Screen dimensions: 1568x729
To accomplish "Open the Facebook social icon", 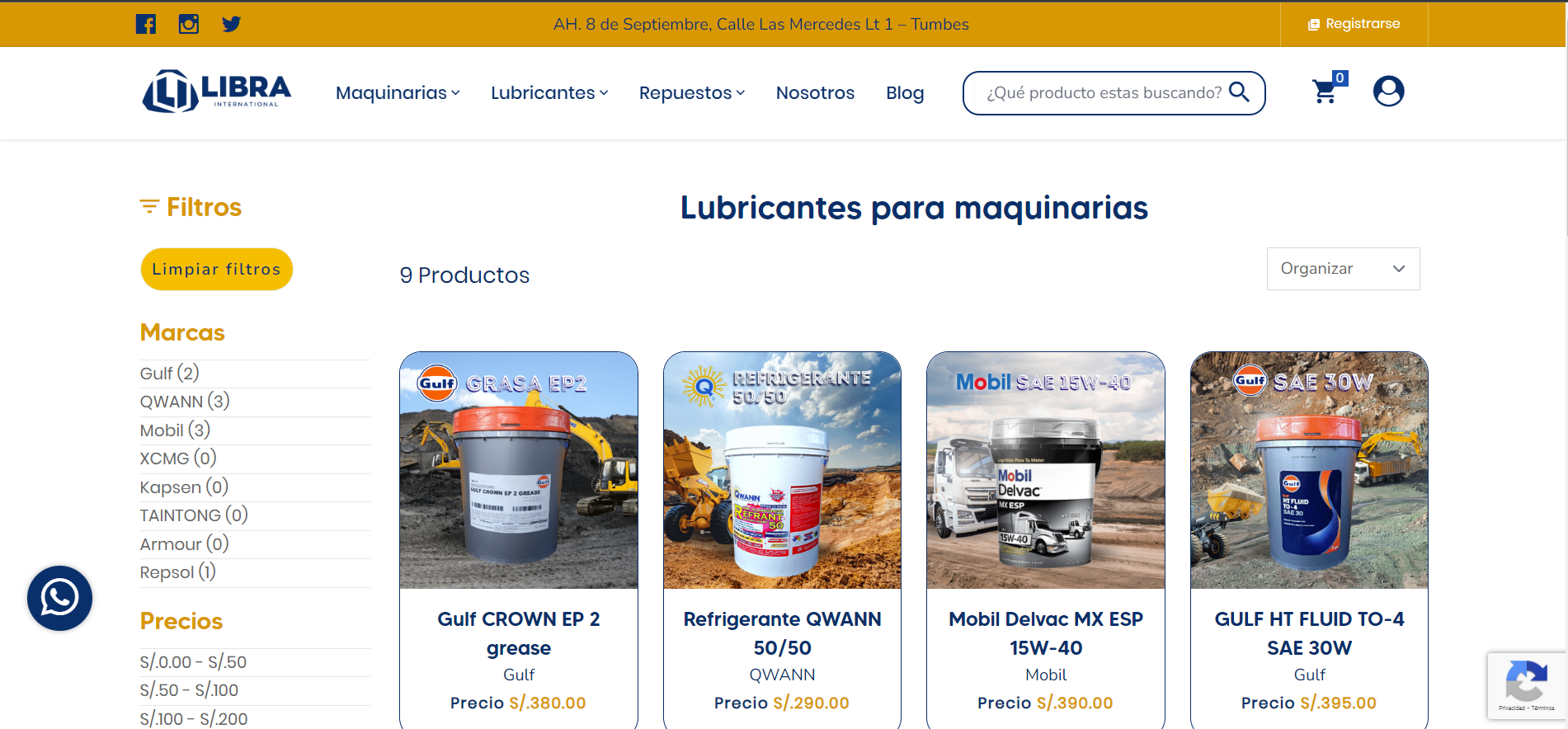I will 146,24.
